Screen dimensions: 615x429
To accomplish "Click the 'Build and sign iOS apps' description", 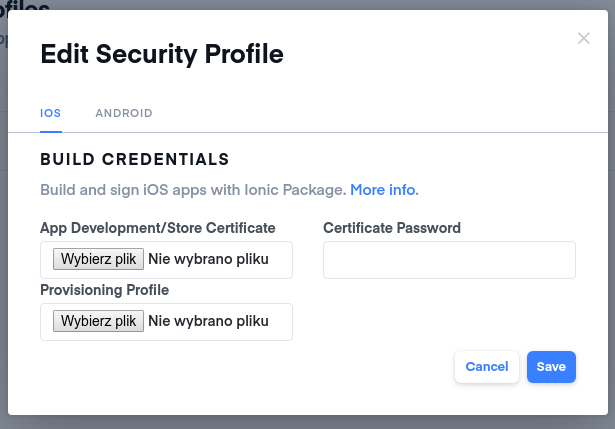I will click(x=193, y=190).
